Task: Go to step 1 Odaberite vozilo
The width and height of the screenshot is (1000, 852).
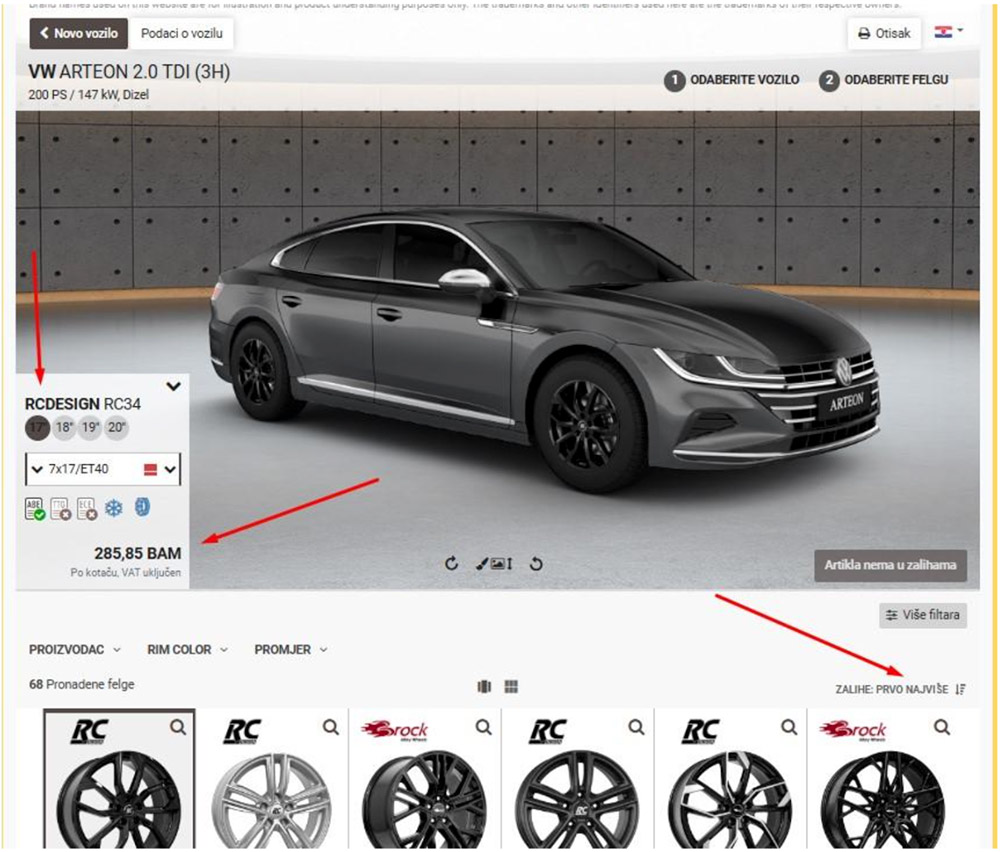Action: pos(732,80)
